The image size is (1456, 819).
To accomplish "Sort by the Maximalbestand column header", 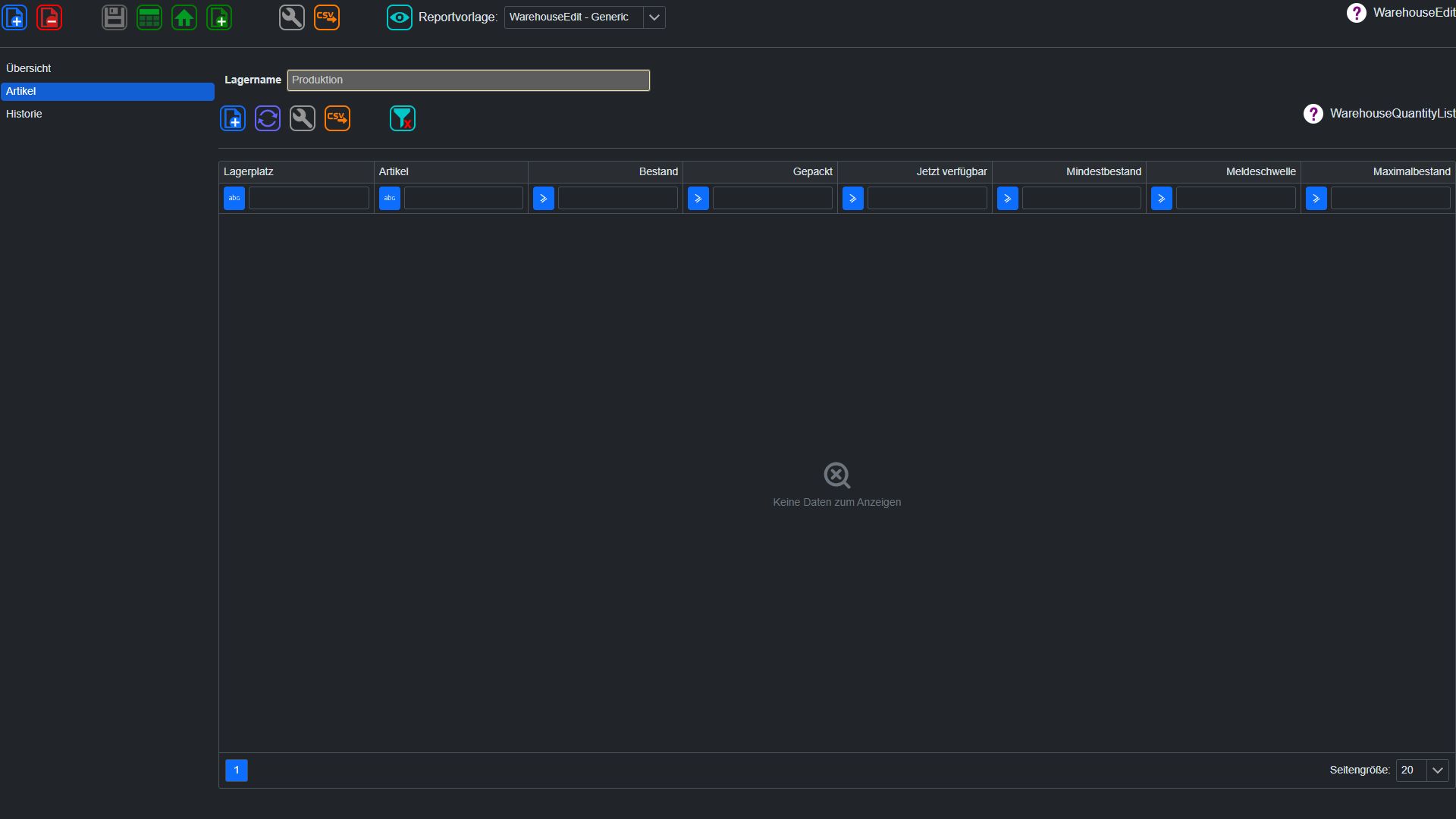I will pyautogui.click(x=1378, y=171).
